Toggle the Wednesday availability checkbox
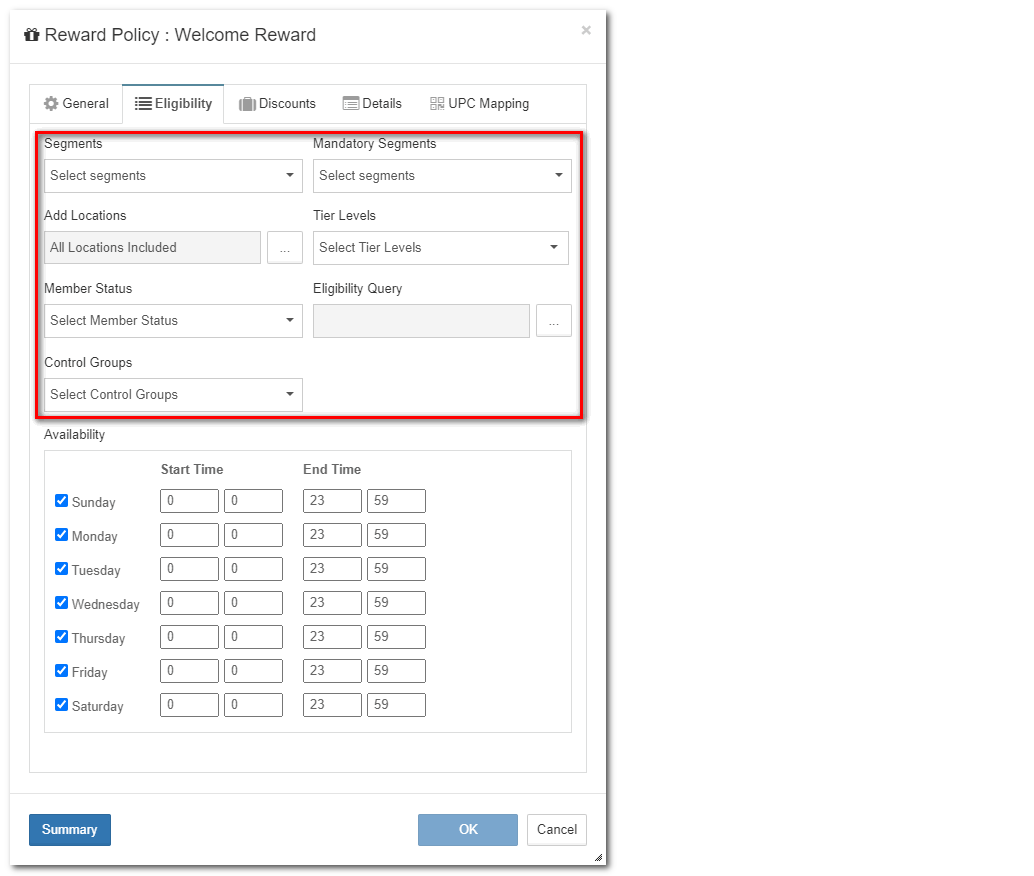The image size is (1034, 876). click(x=62, y=603)
